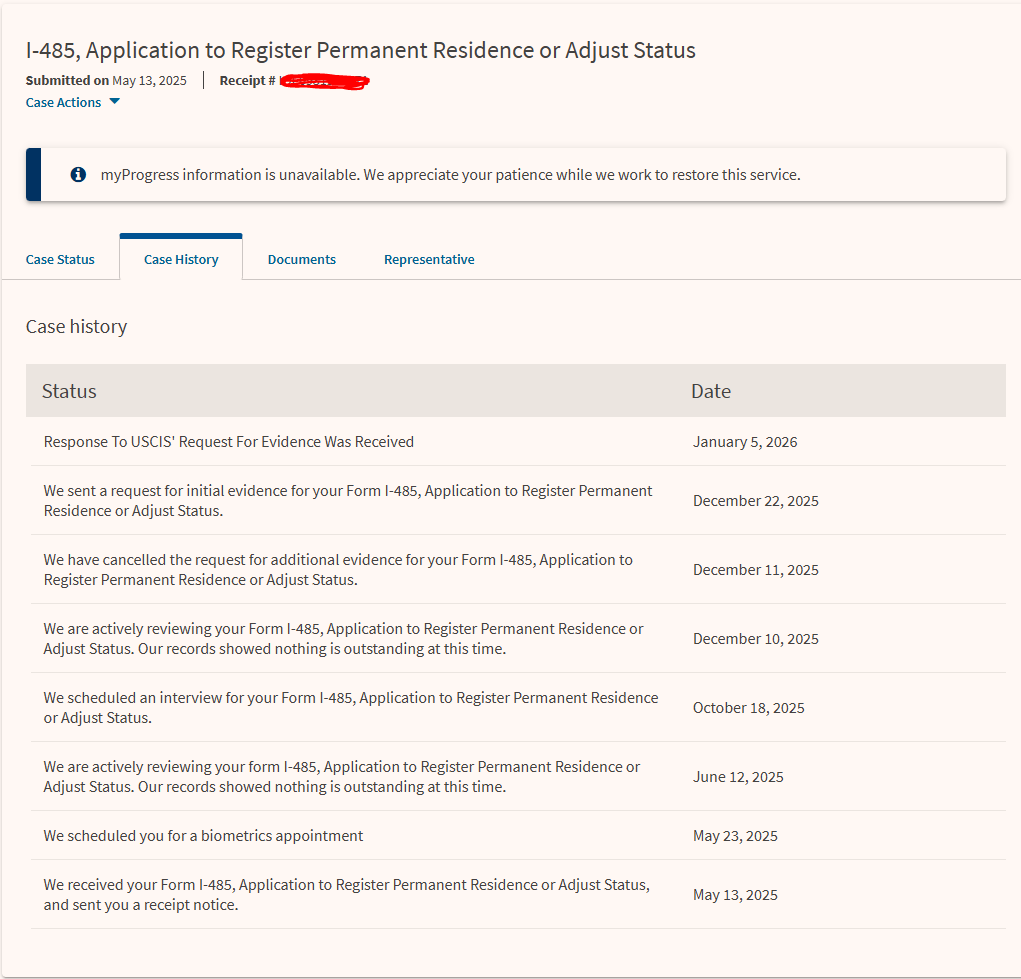Select the cancelled additional evidence request entry

(337, 569)
